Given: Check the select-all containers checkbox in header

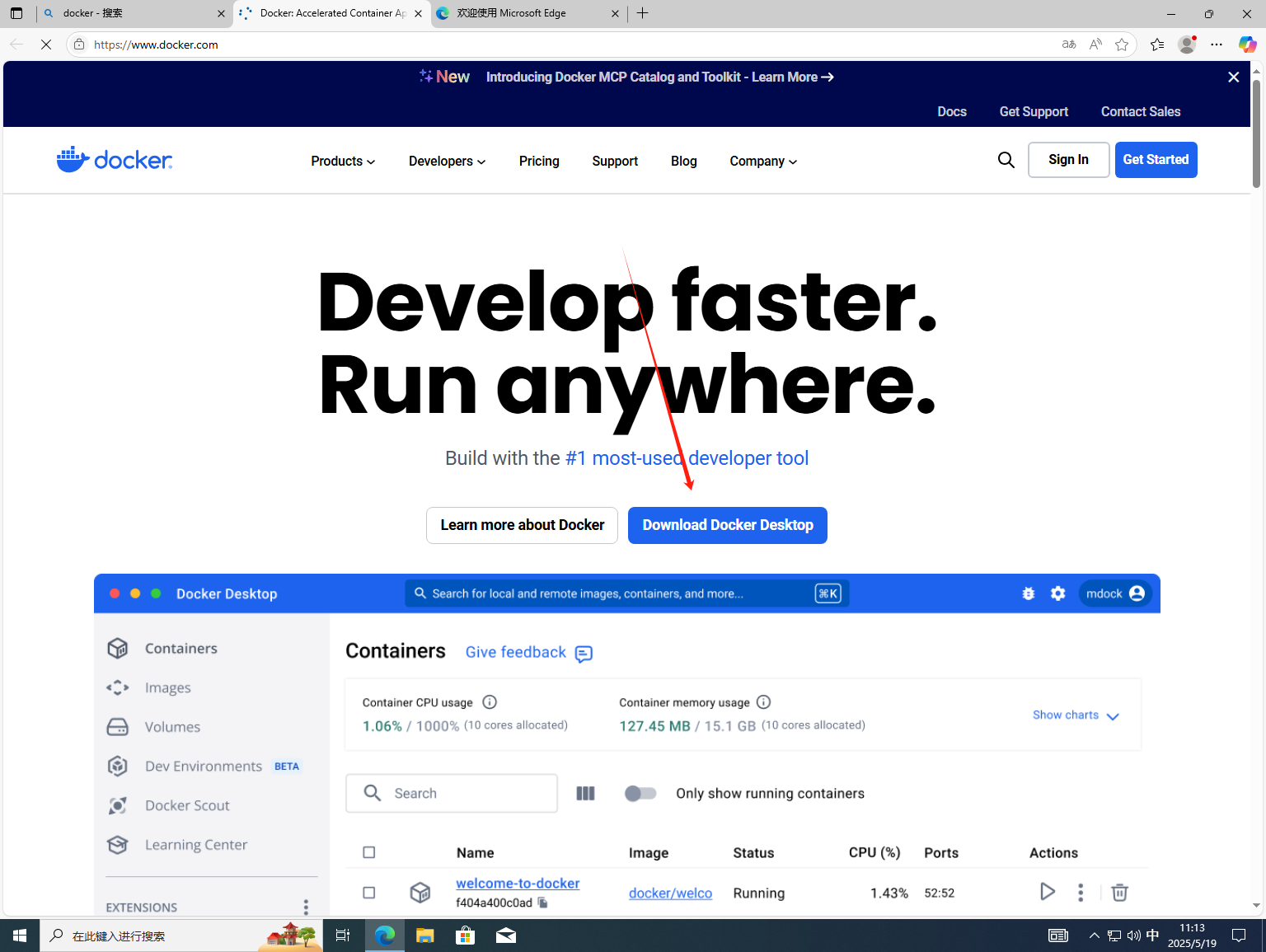Looking at the screenshot, I should pos(369,852).
